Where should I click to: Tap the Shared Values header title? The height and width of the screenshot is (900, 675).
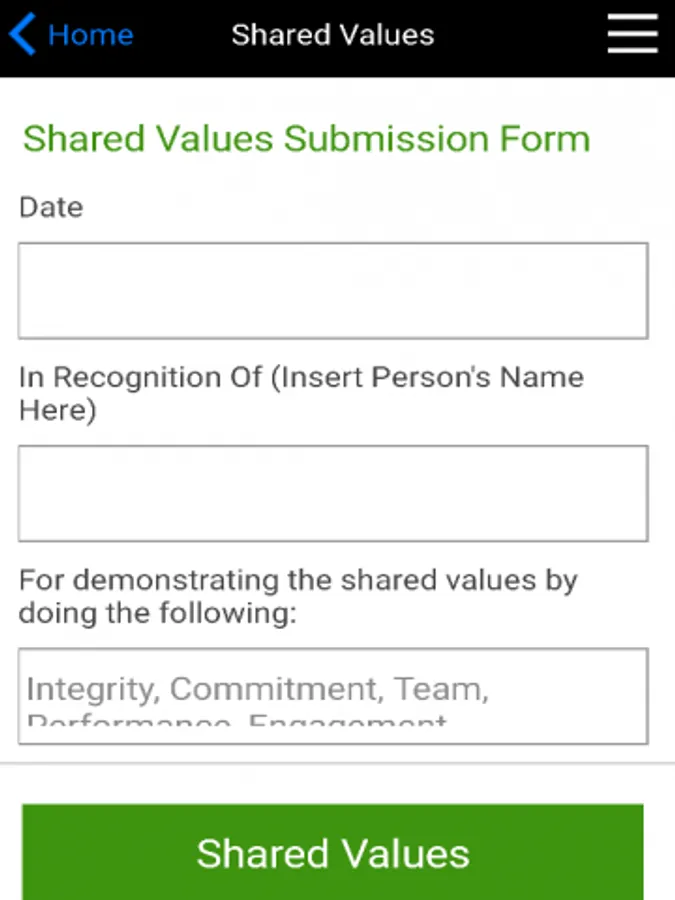tap(333, 36)
